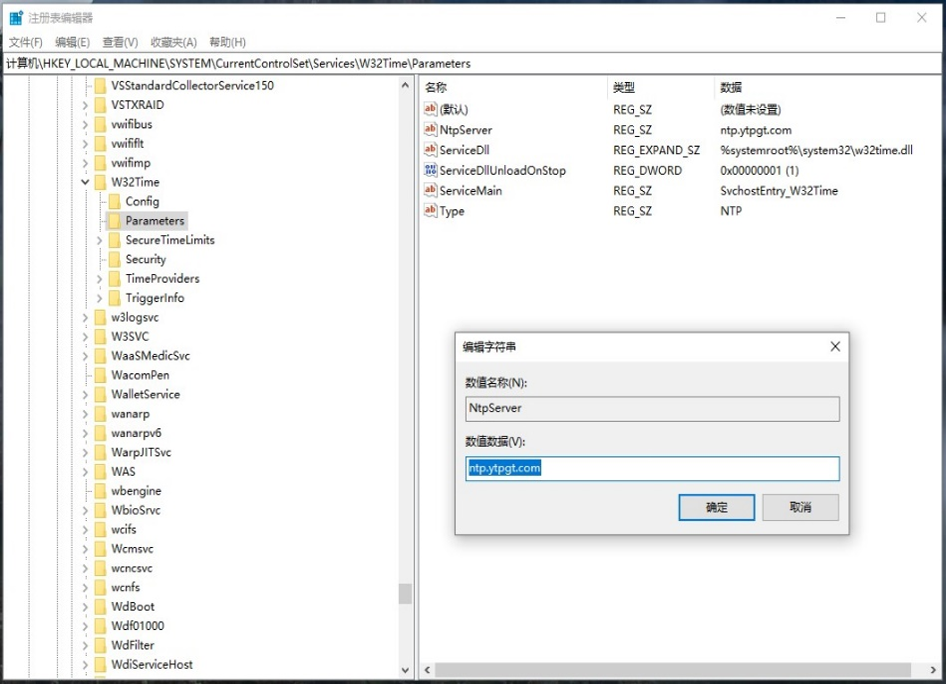Expand the SecureTimeLimits subkey
Viewport: 946px width, 684px height.
tap(99, 240)
